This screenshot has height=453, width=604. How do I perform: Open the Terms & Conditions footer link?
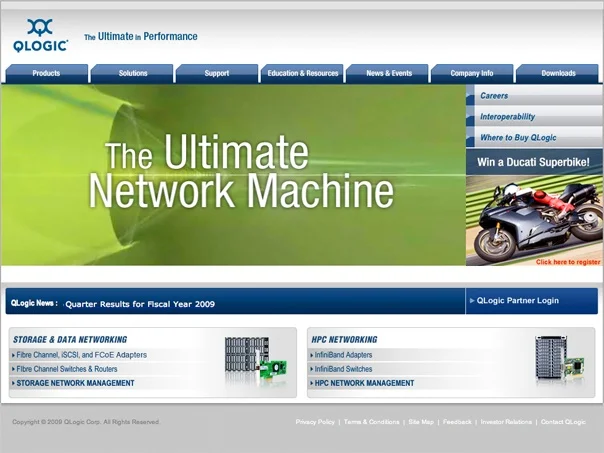372,422
